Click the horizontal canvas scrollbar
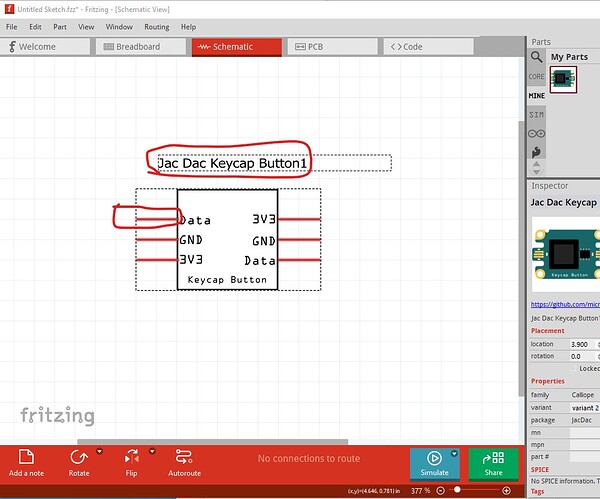 coord(212,442)
